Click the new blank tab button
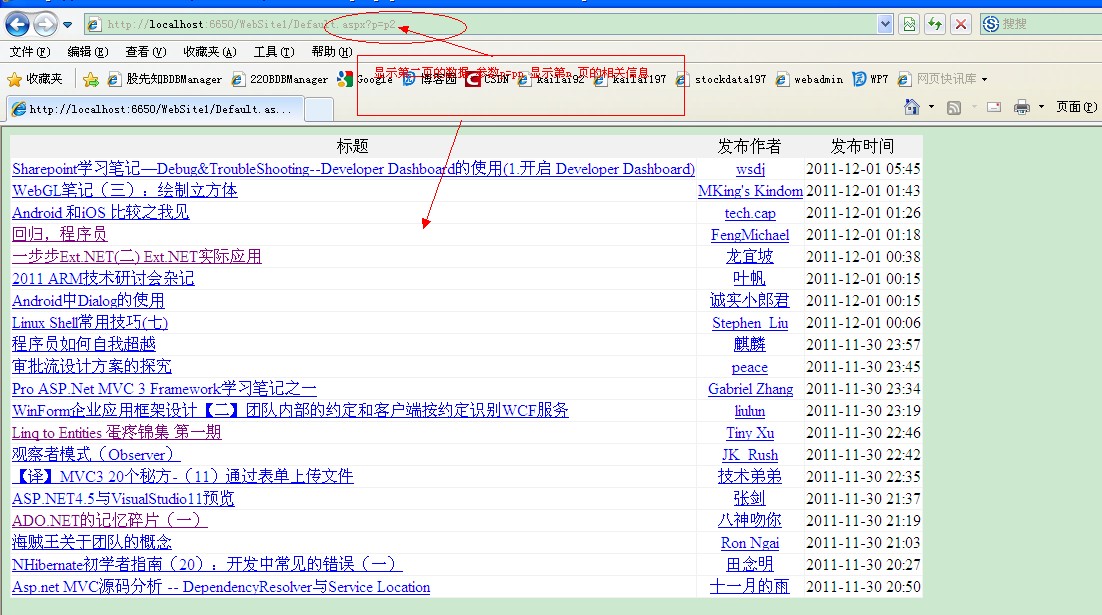This screenshot has height=615, width=1102. tap(318, 109)
